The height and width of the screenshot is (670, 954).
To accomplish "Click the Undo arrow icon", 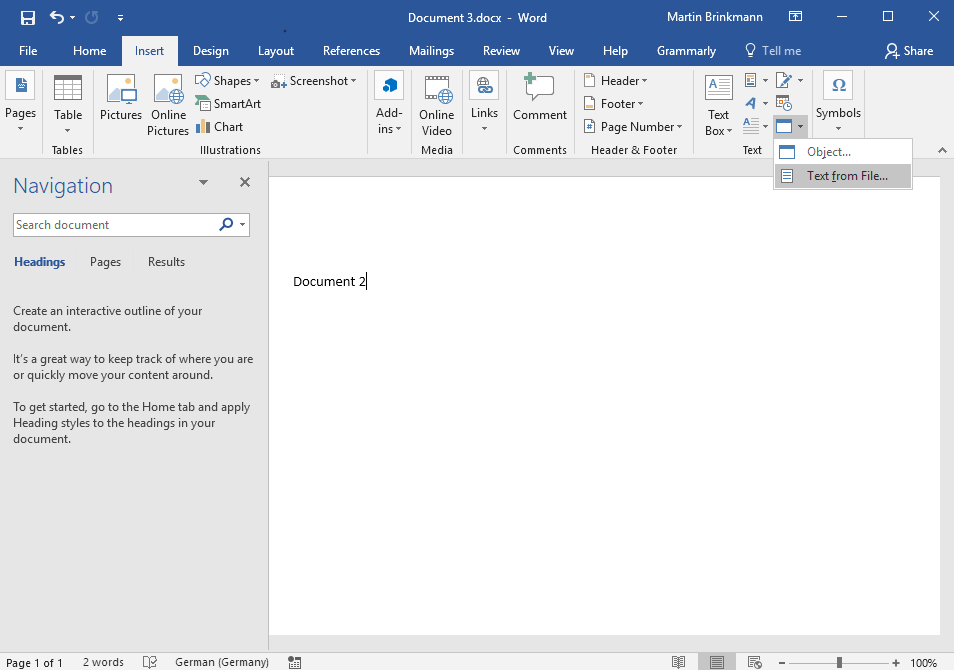I will click(x=57, y=18).
